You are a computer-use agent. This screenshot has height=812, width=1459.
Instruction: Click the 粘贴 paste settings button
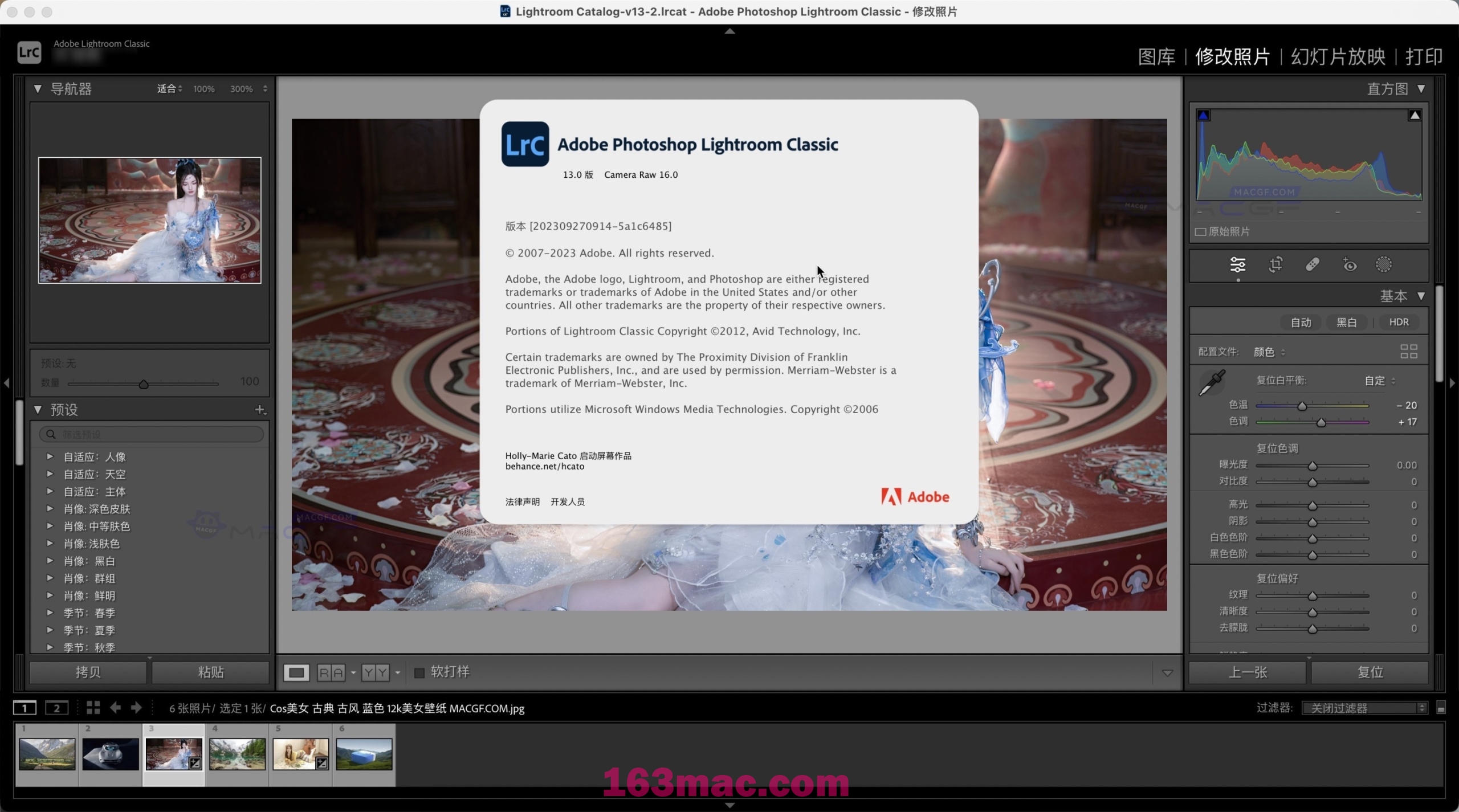[210, 672]
